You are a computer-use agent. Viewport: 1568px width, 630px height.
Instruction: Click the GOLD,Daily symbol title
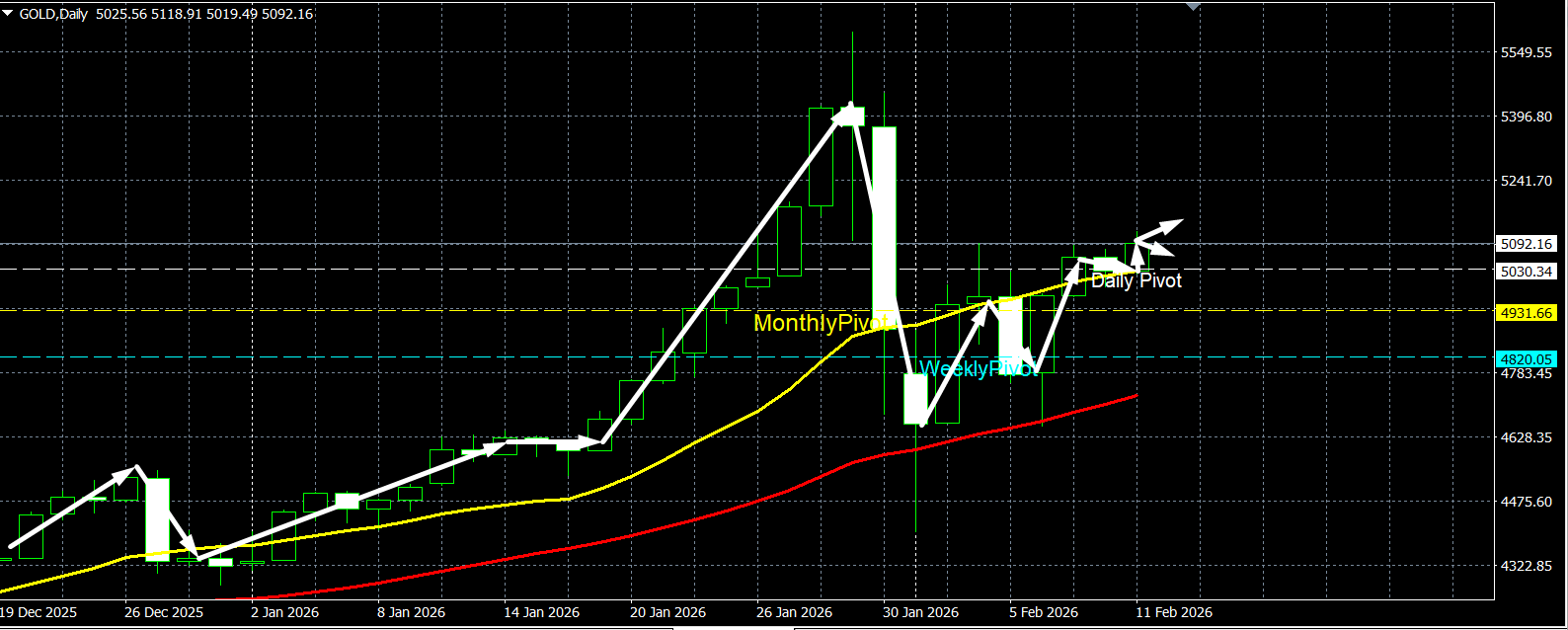[53, 14]
